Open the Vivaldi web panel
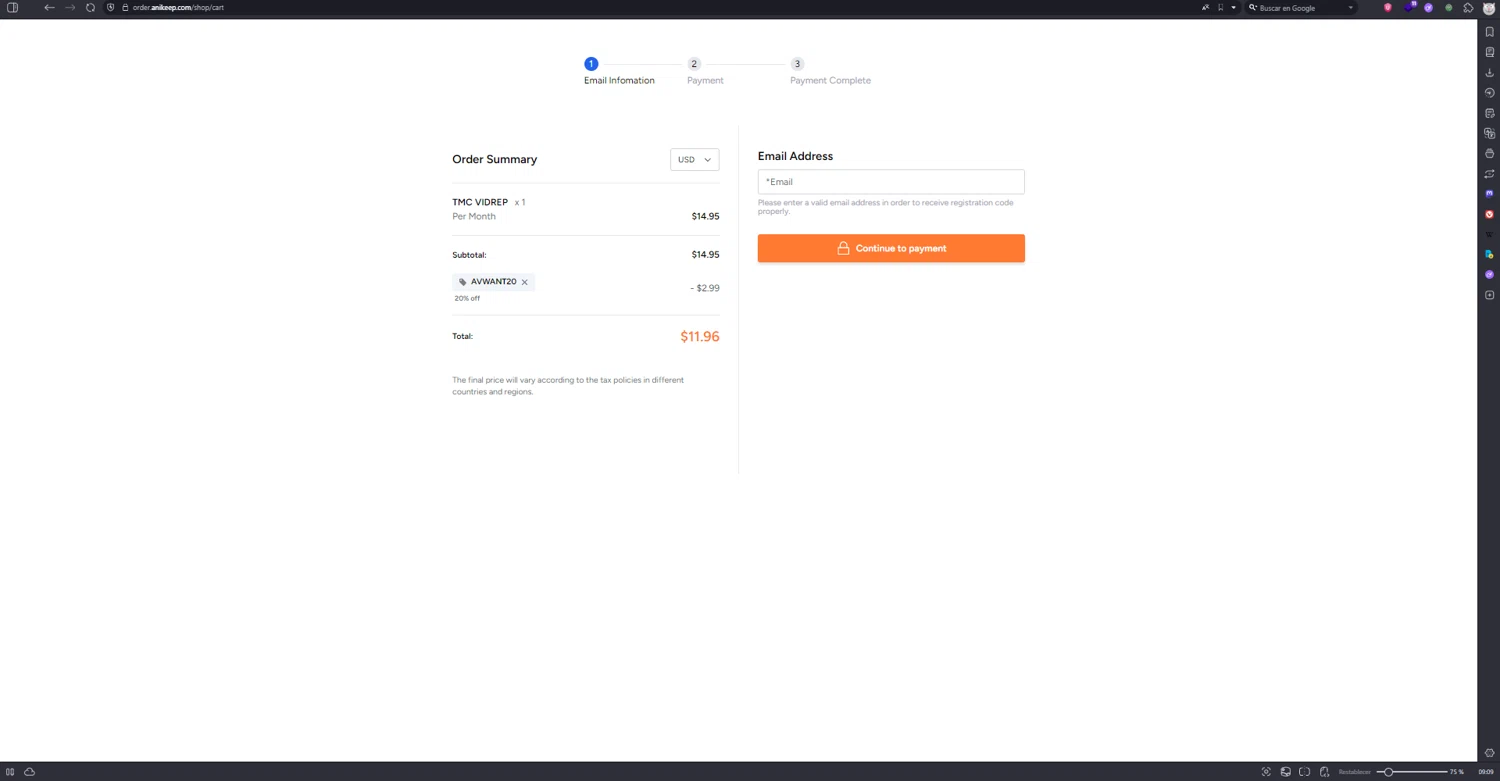 point(1489,214)
